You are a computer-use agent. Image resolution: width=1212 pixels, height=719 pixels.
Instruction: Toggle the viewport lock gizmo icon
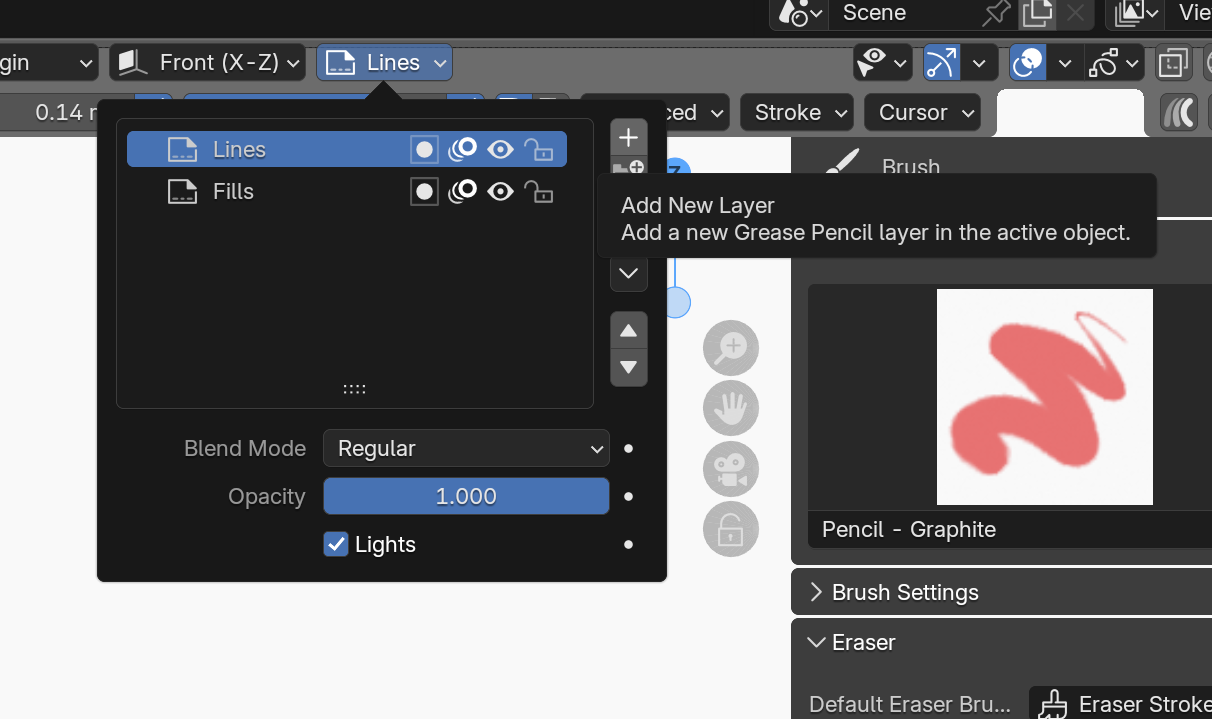click(x=731, y=529)
